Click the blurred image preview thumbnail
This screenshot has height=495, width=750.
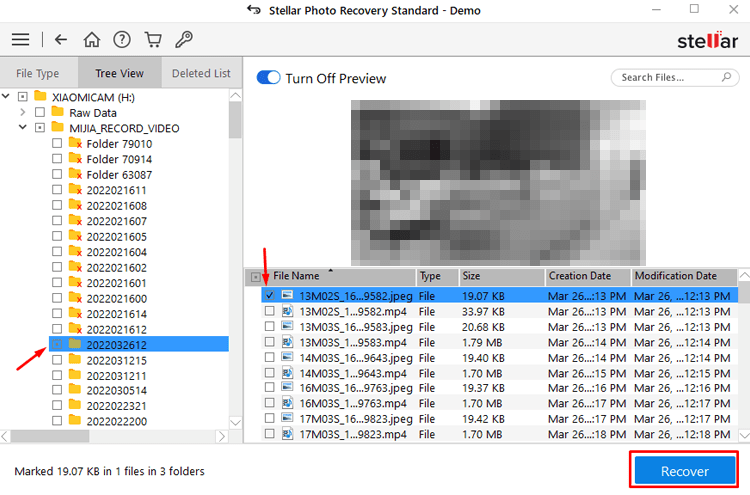click(x=498, y=183)
